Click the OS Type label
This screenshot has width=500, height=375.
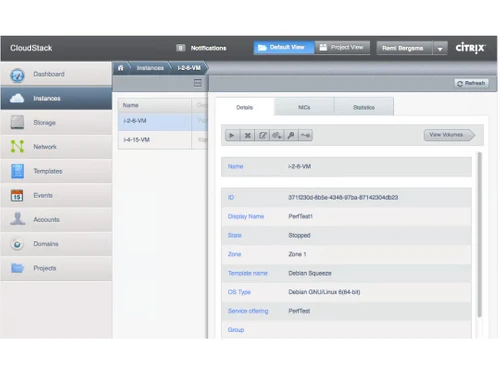pos(239,292)
